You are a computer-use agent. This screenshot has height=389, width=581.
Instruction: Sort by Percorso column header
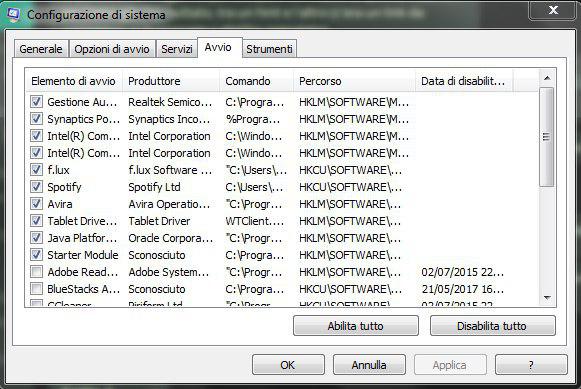point(355,81)
